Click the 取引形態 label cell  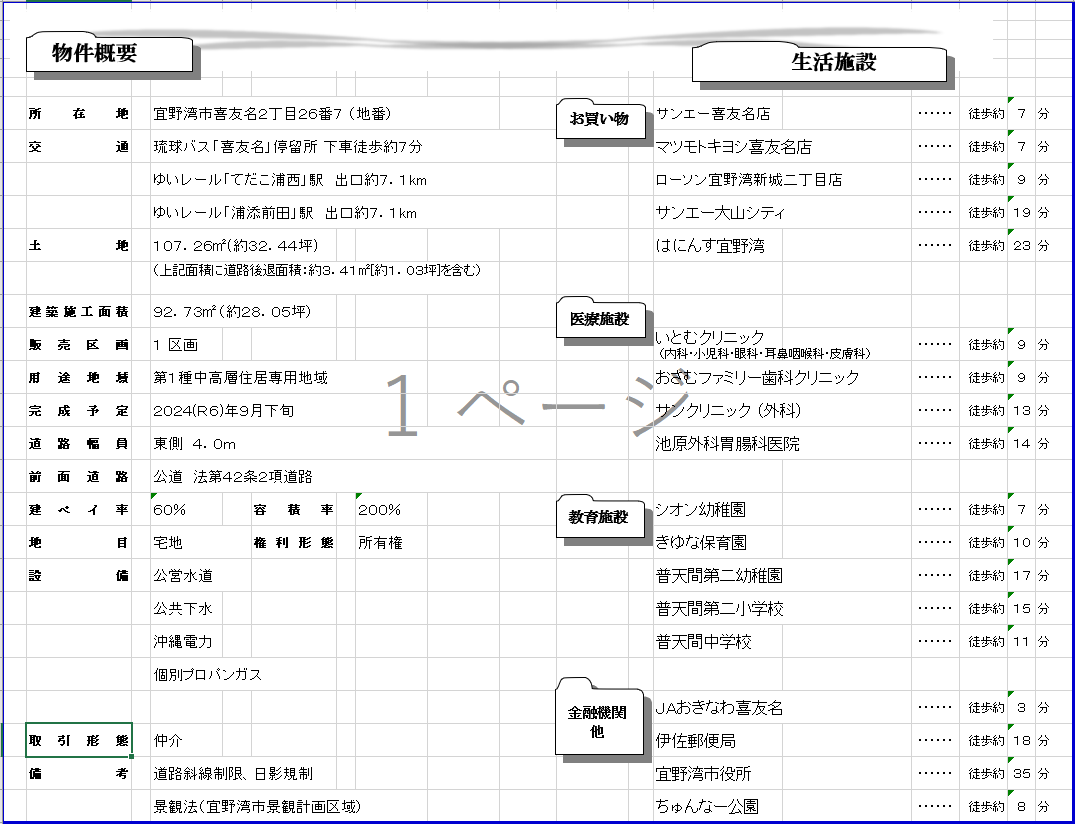(79, 741)
